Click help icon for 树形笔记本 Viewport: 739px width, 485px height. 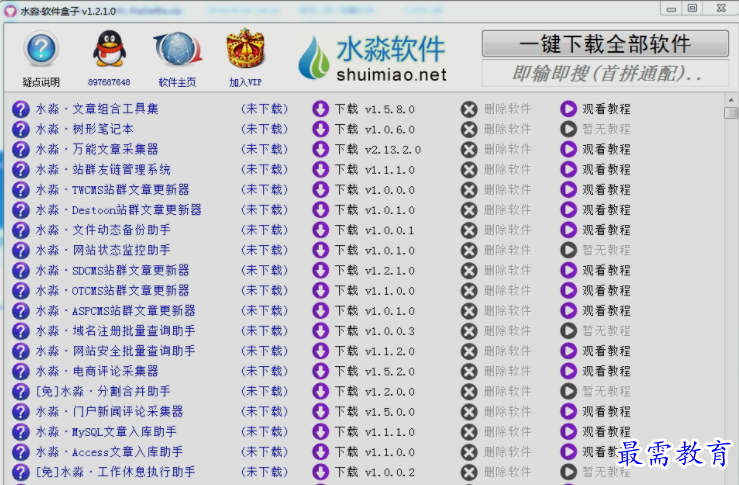pyautogui.click(x=21, y=129)
